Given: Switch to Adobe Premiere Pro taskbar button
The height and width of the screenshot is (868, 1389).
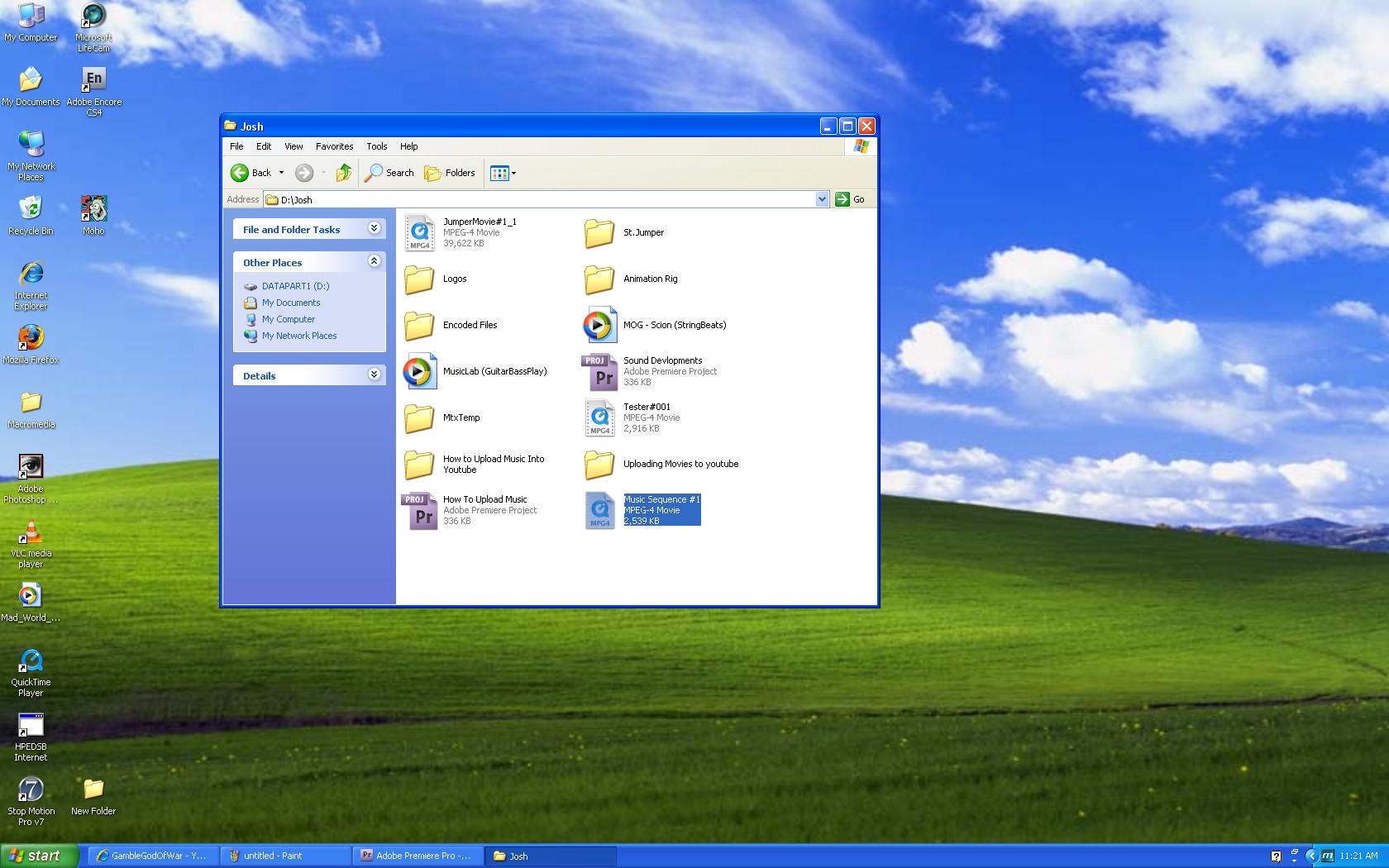Looking at the screenshot, I should point(418,856).
